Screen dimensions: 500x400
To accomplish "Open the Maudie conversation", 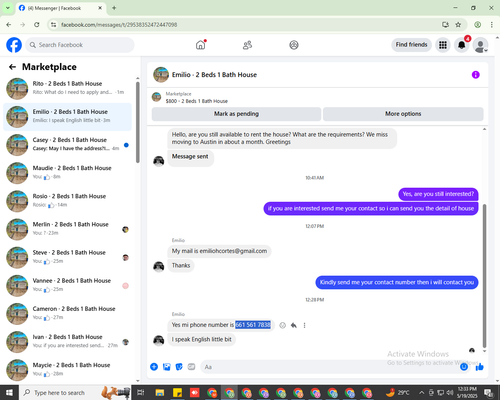I will pyautogui.click(x=68, y=173).
